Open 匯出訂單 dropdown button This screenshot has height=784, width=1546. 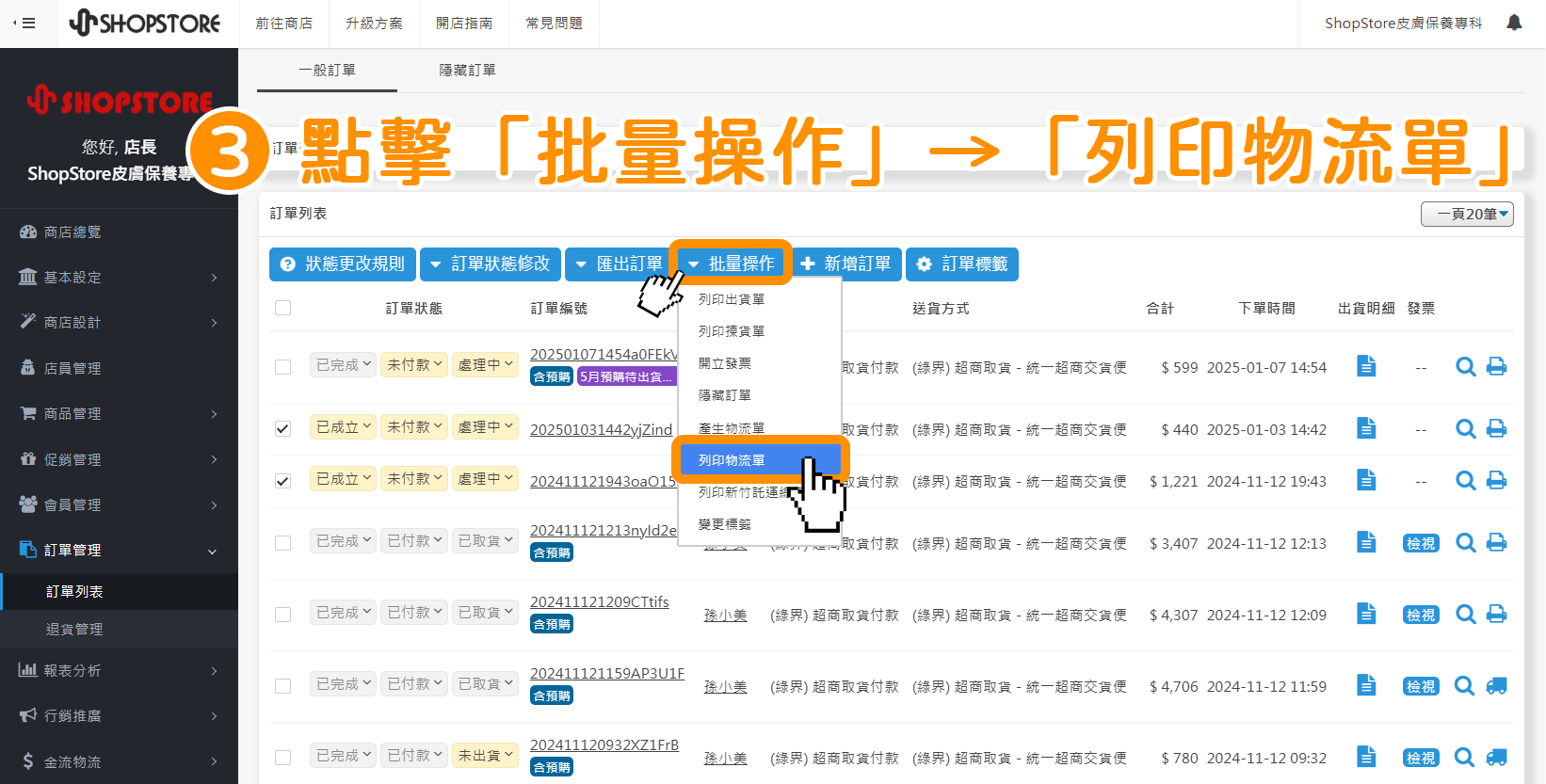(619, 264)
